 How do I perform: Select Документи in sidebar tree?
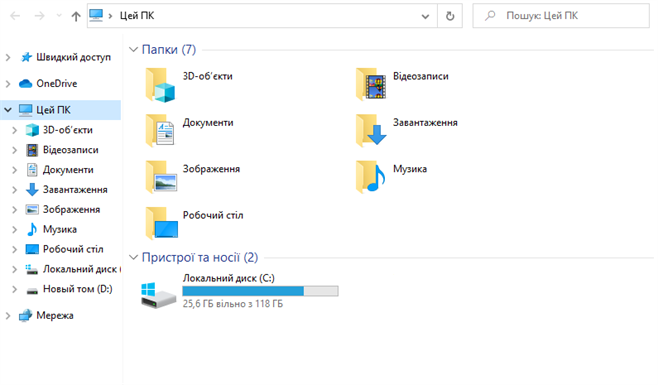[68, 170]
